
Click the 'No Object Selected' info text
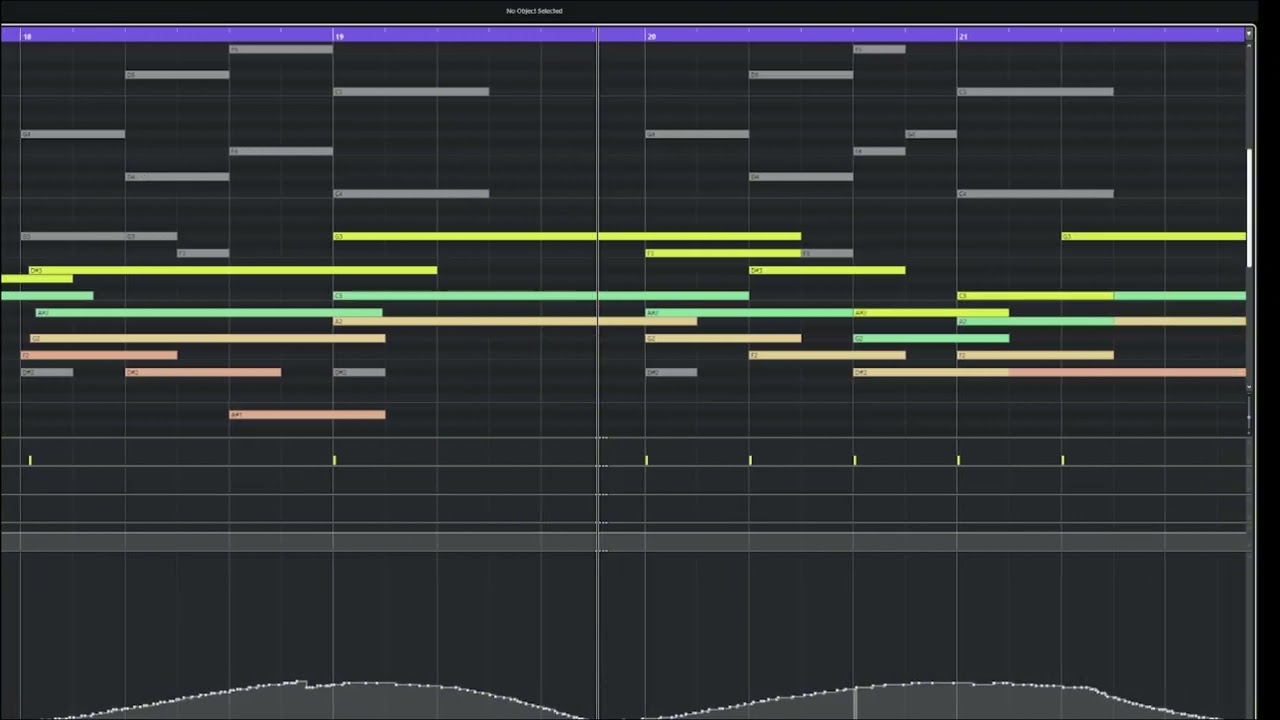[534, 11]
